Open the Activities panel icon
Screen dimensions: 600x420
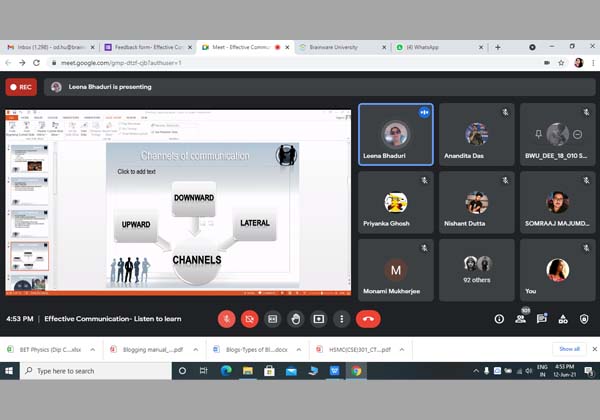point(563,319)
